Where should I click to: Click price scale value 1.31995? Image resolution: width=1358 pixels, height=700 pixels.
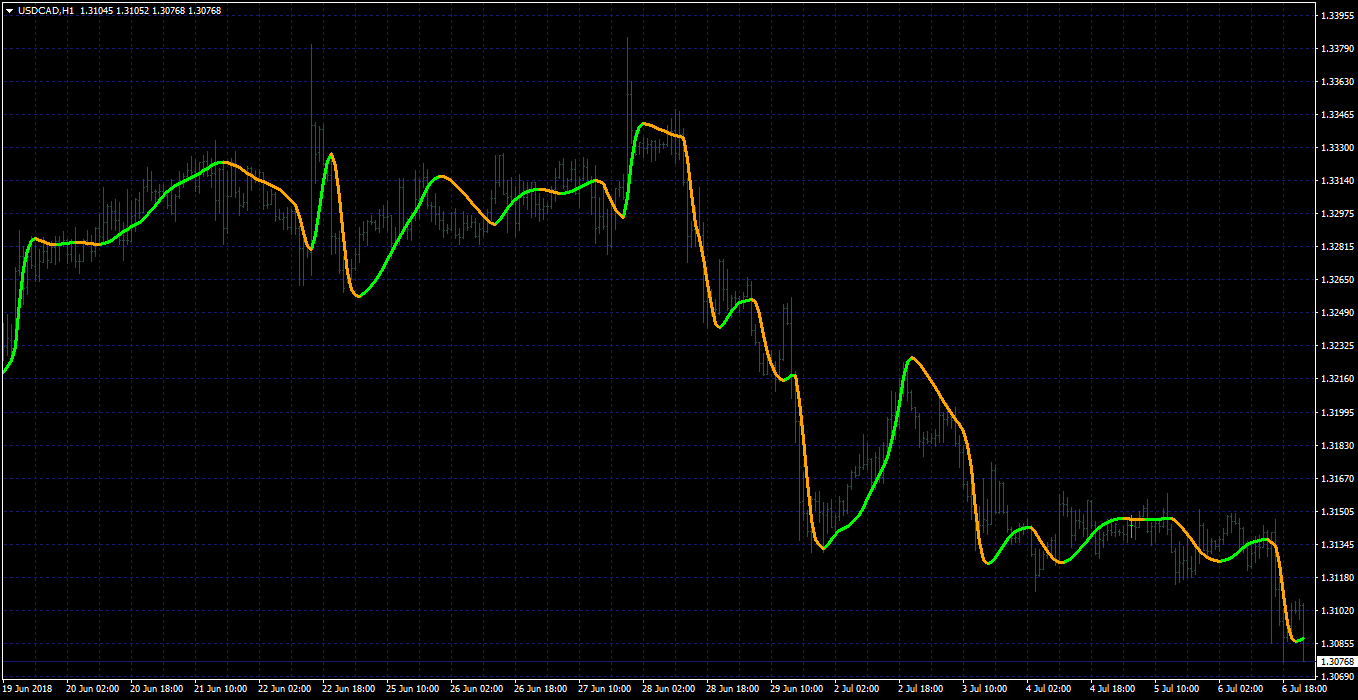1337,412
